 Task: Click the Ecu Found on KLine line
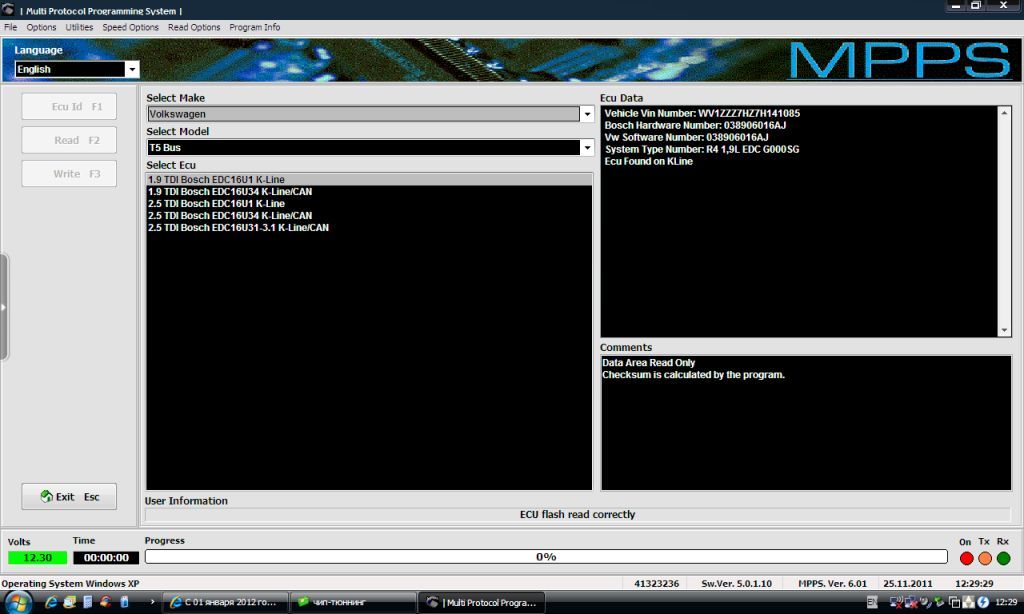tap(648, 161)
